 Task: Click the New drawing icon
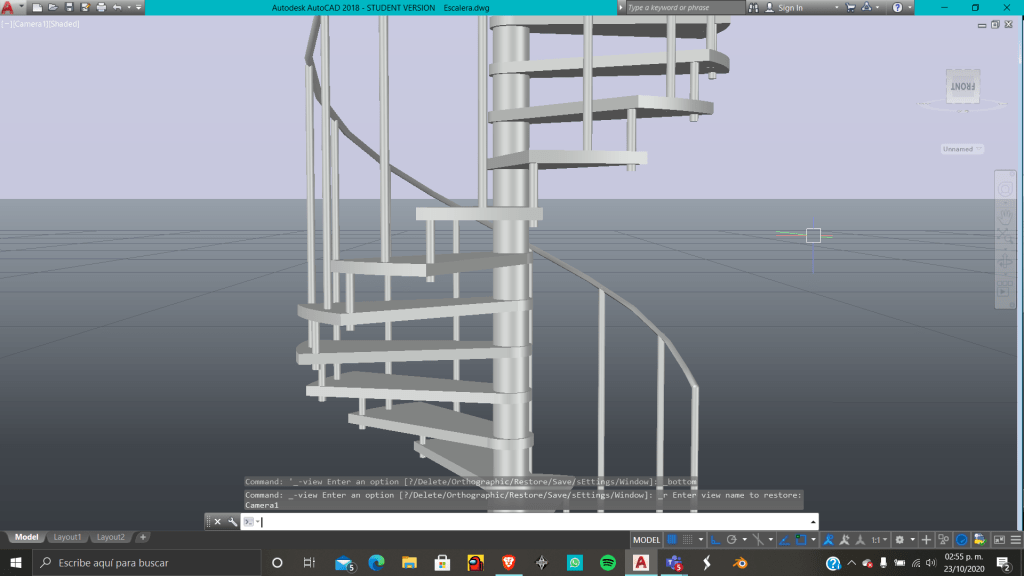pyautogui.click(x=37, y=7)
